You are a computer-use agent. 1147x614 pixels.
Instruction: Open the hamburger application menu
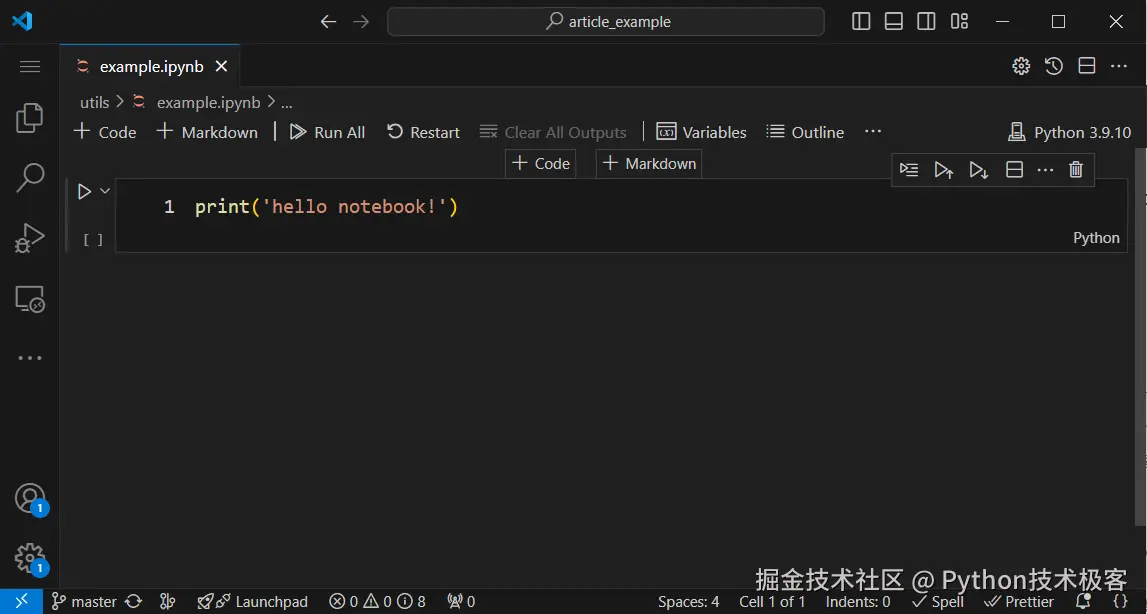coord(30,67)
